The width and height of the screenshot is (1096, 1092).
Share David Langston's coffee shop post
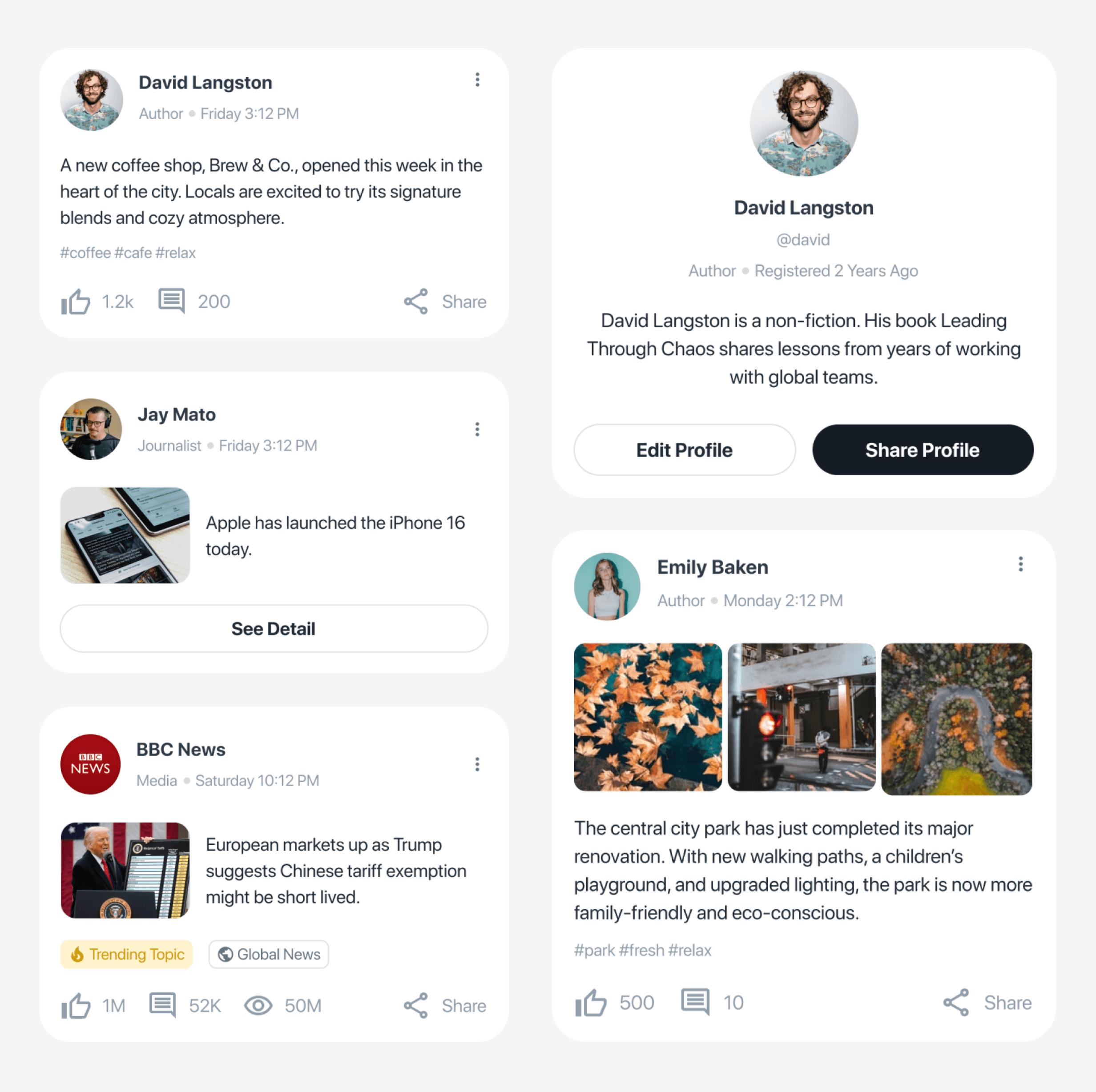(x=445, y=301)
